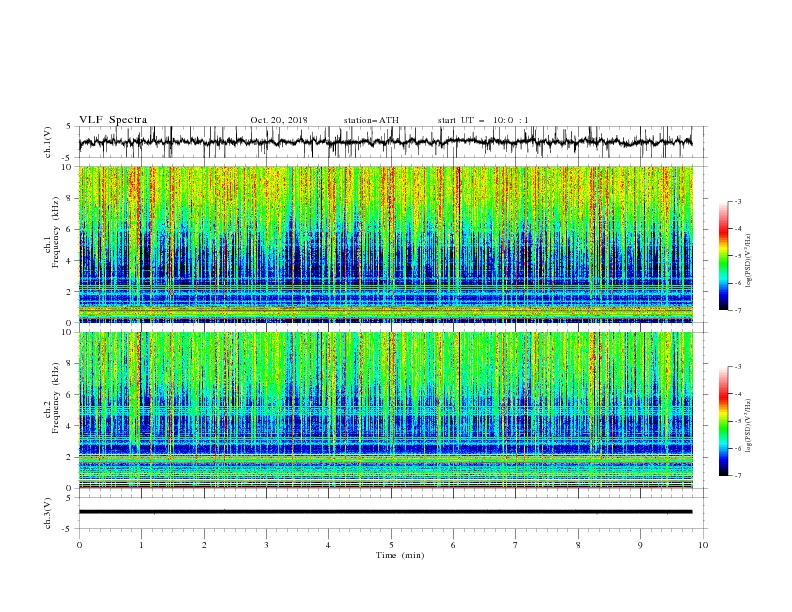Click inside the ch.2 spectrogram panel
This screenshot has width=792, height=612.
click(x=385, y=410)
